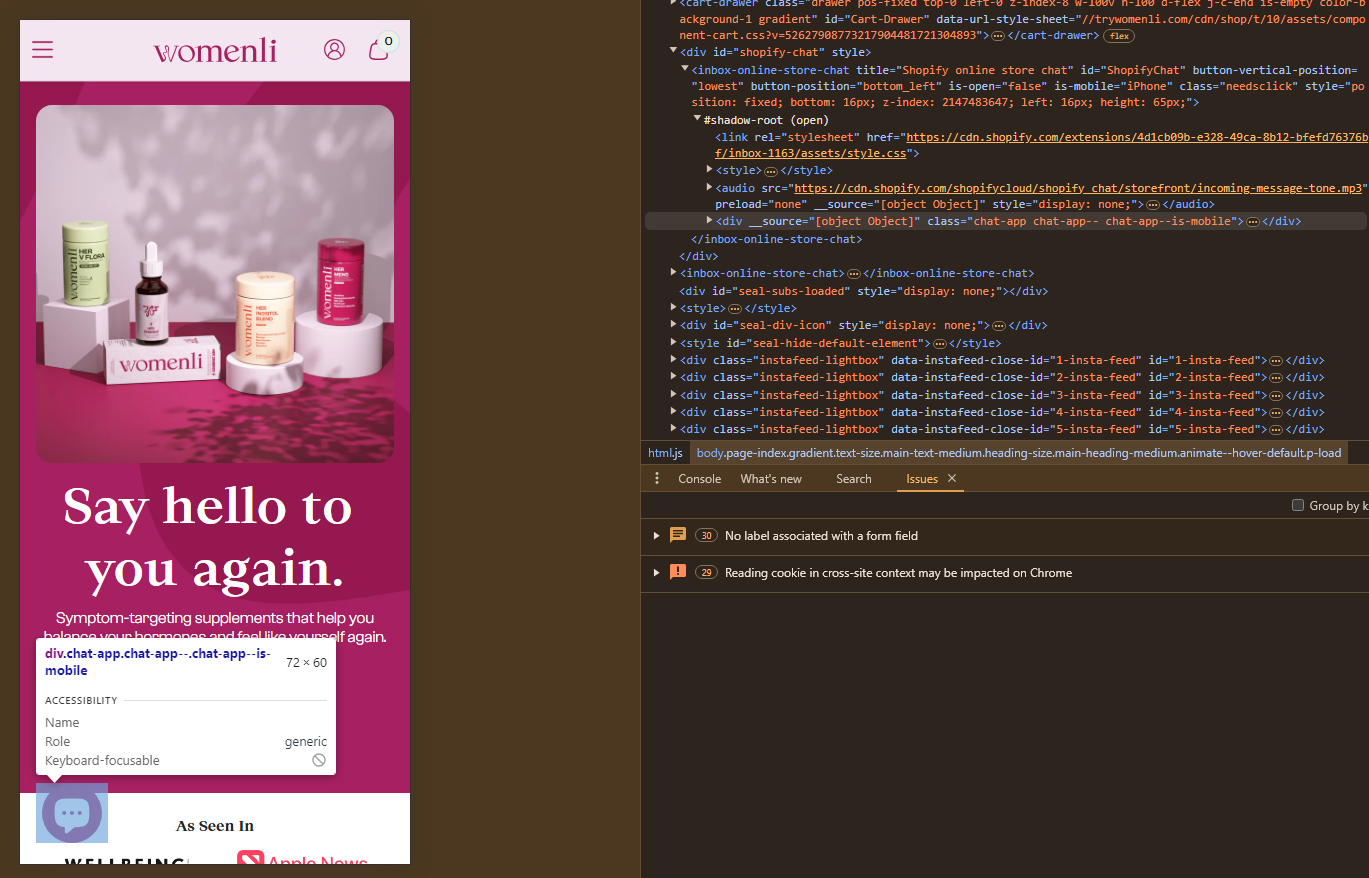Expand the second inbox-online-store-chat node
Viewport: 1369px width, 878px height.
674,273
